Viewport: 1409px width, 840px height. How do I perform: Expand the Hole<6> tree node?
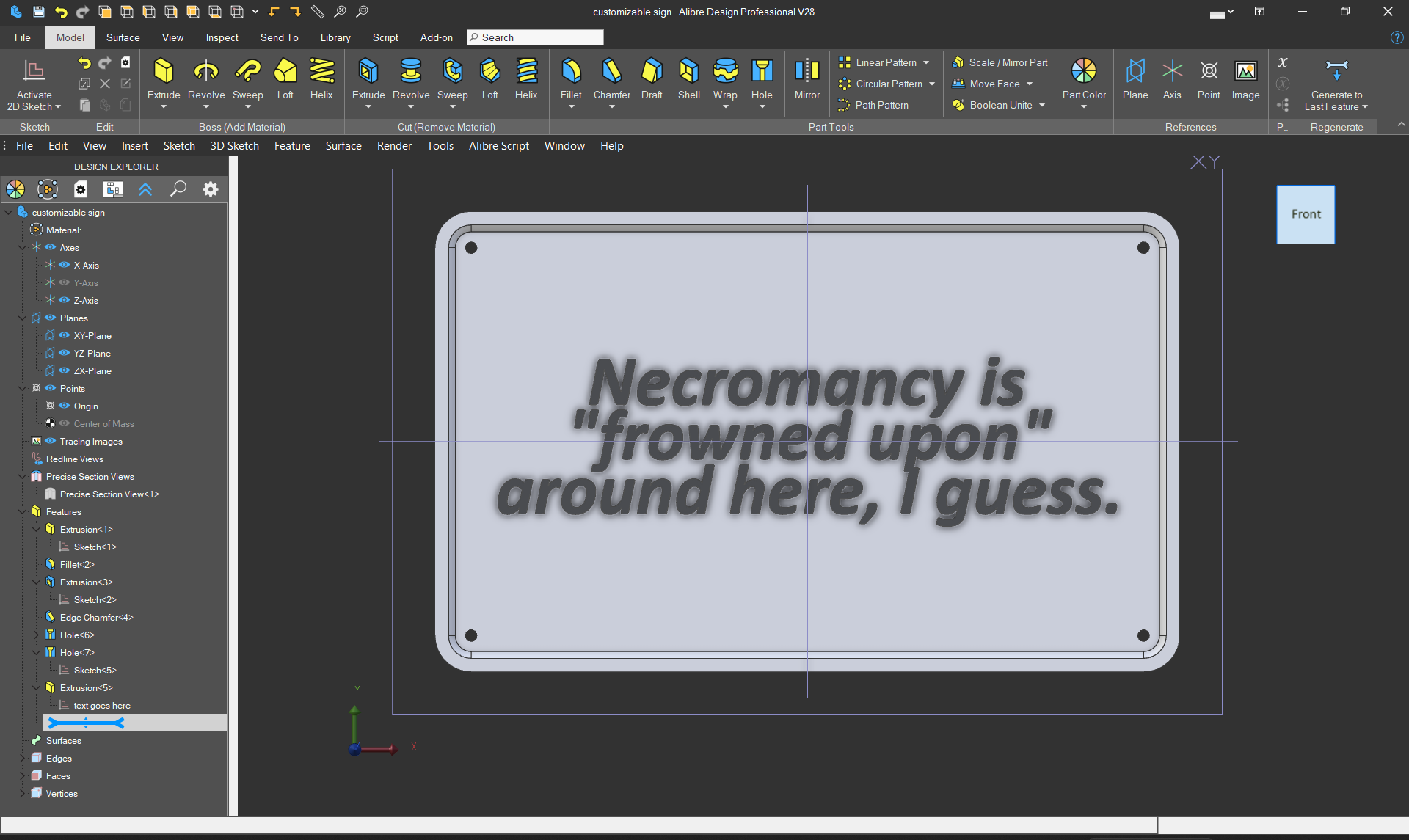pos(36,635)
